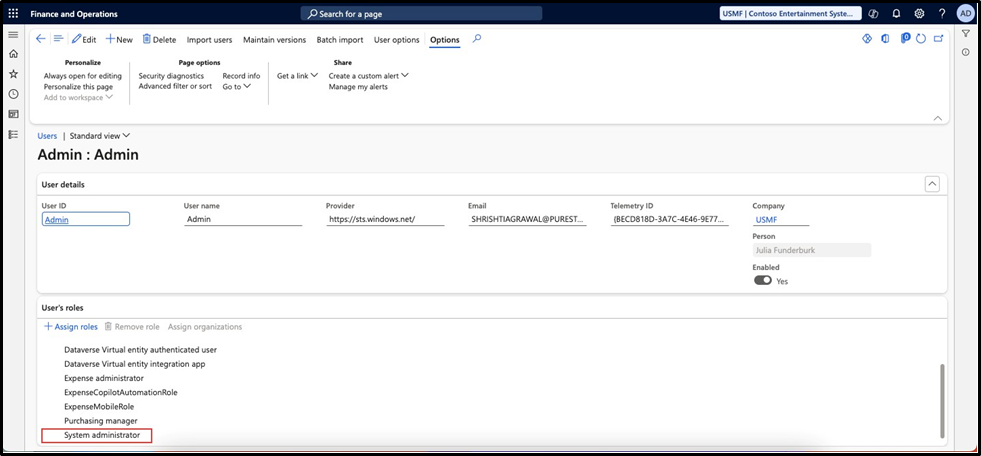The height and width of the screenshot is (456, 981).
Task: Open the Copilot icon in top bar
Action: pos(874,14)
